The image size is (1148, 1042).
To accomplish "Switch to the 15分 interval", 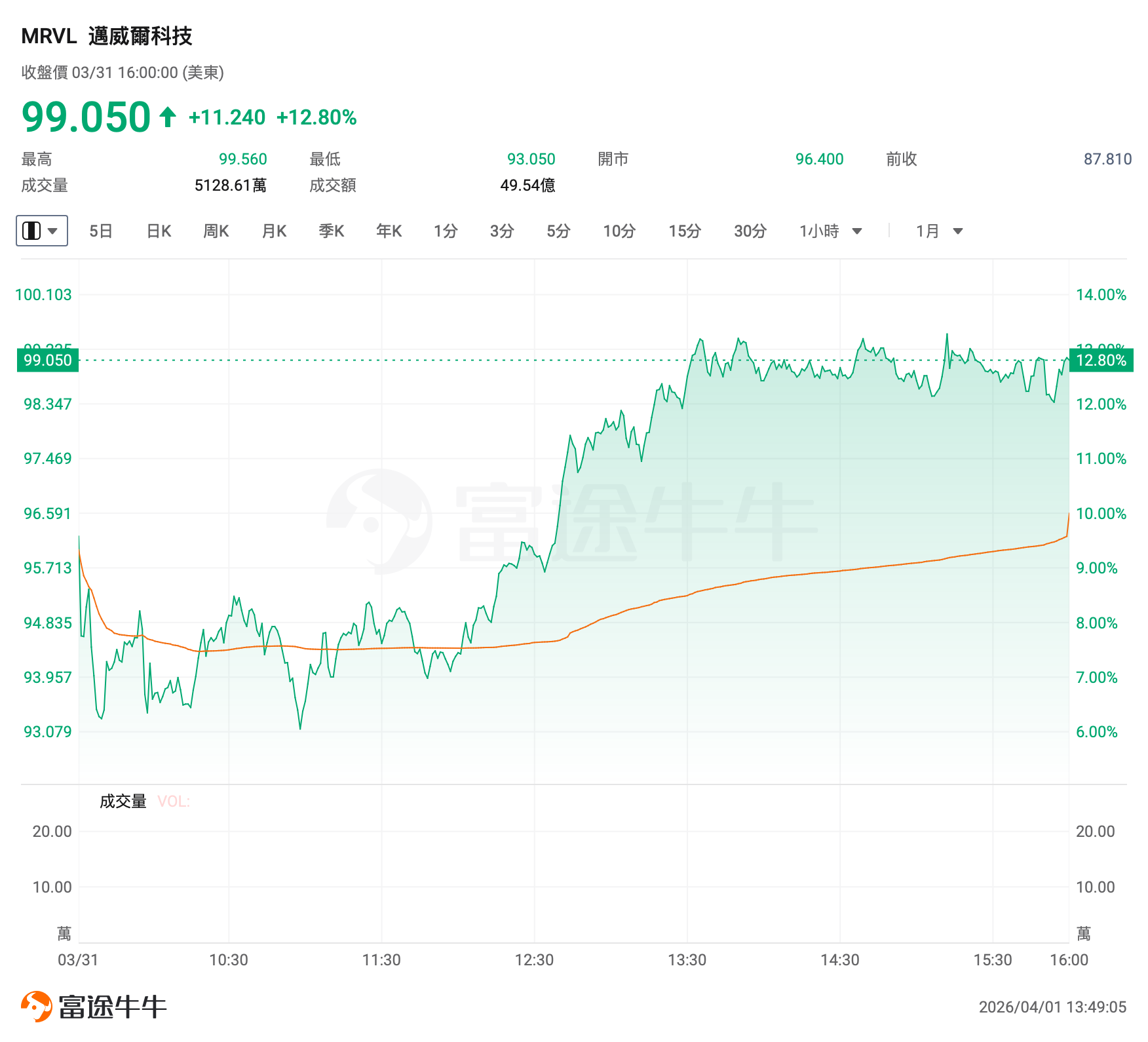I will [685, 231].
